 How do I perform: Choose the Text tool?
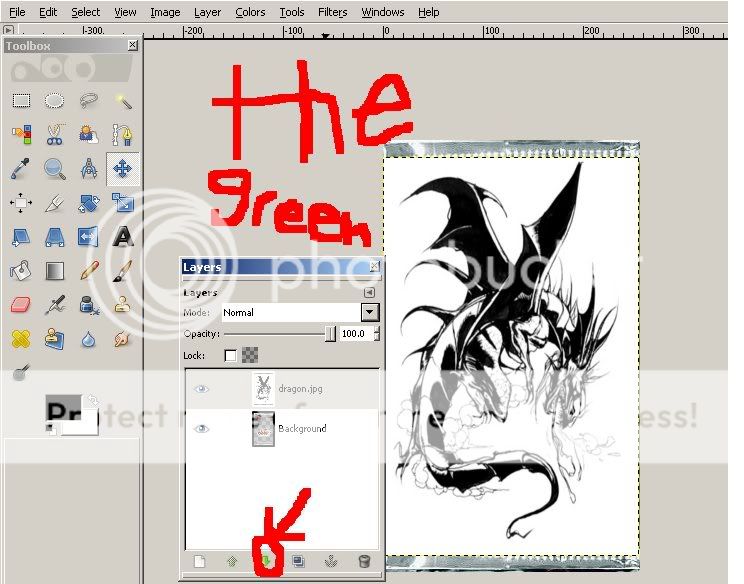coord(123,236)
